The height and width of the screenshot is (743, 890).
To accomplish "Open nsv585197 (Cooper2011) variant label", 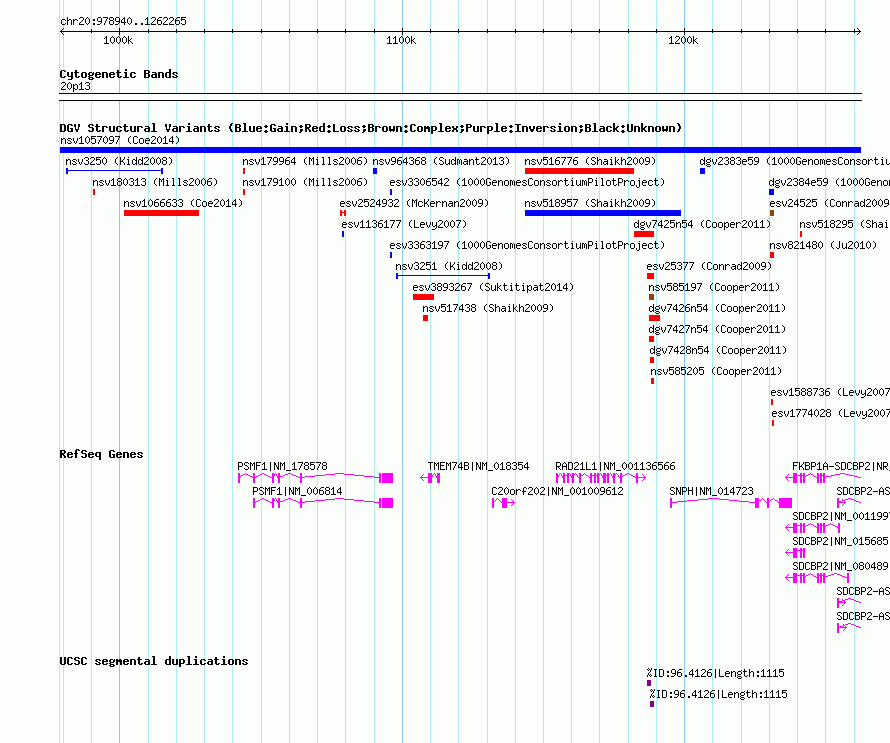I will [x=714, y=287].
